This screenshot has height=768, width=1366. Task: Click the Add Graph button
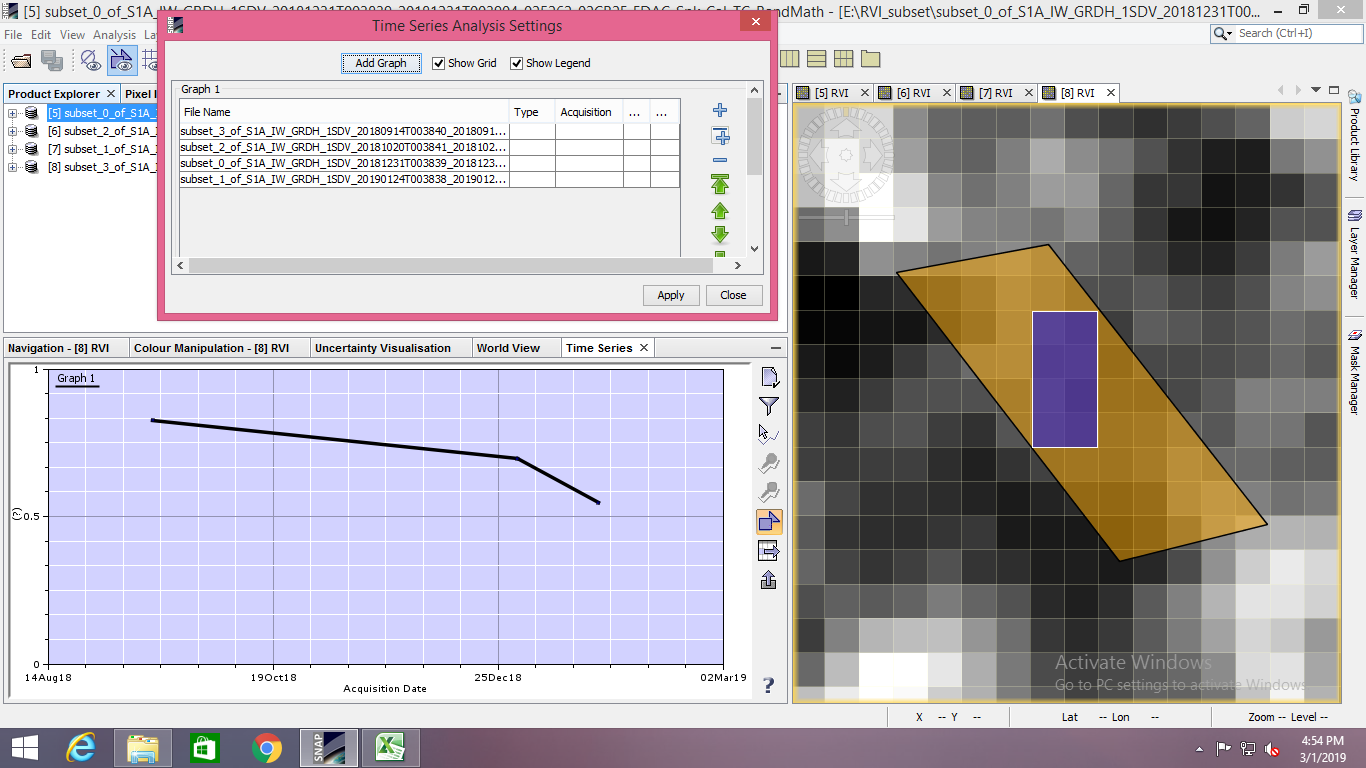coord(381,63)
